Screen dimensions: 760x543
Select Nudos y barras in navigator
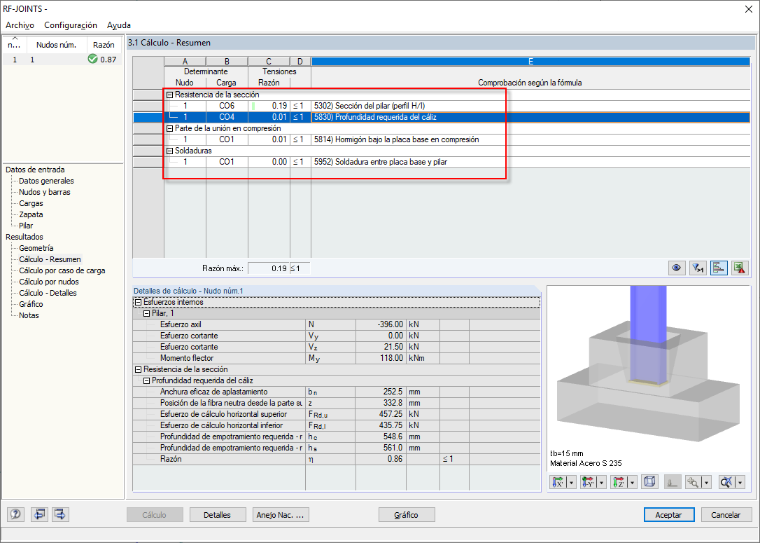(45, 192)
